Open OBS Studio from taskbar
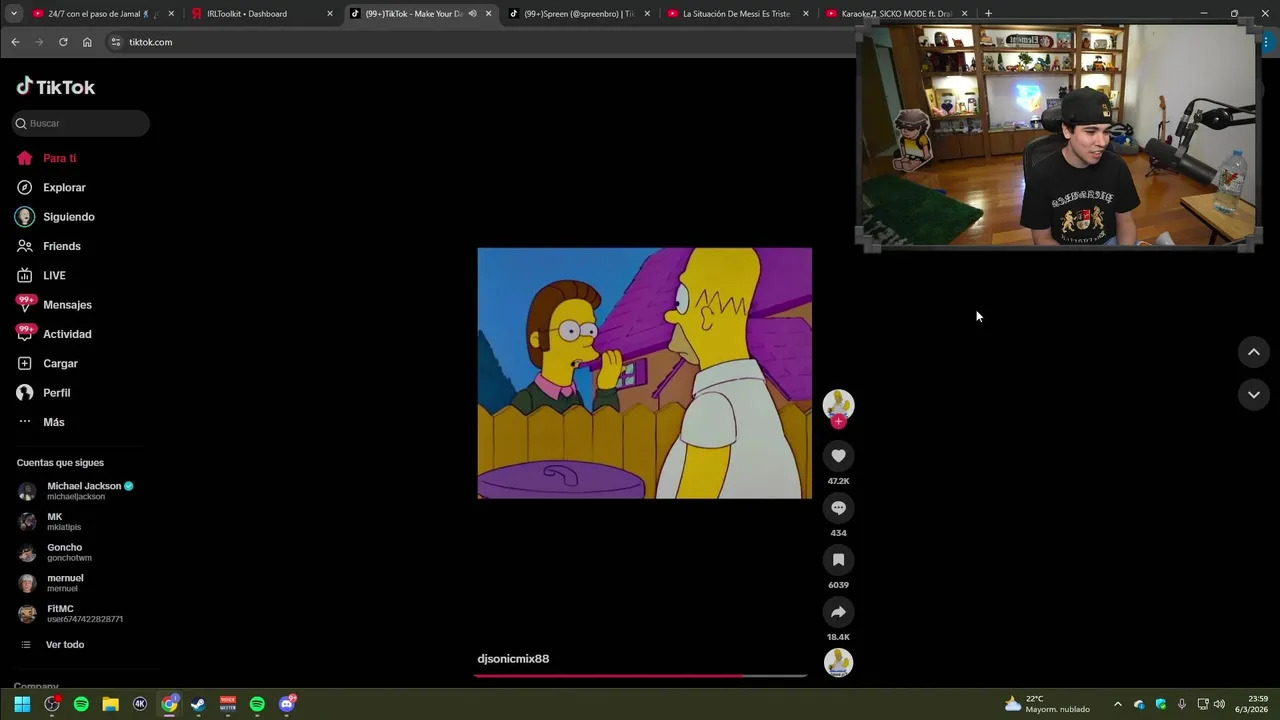Image resolution: width=1280 pixels, height=720 pixels. [x=52, y=704]
